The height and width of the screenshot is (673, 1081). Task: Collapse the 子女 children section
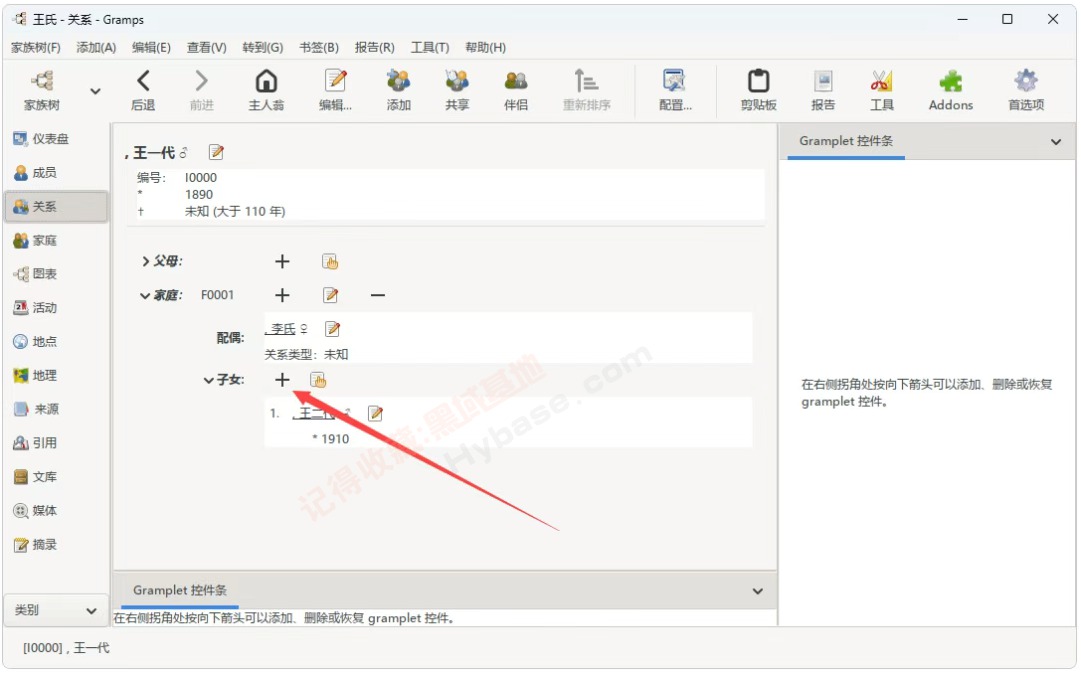pyautogui.click(x=208, y=381)
